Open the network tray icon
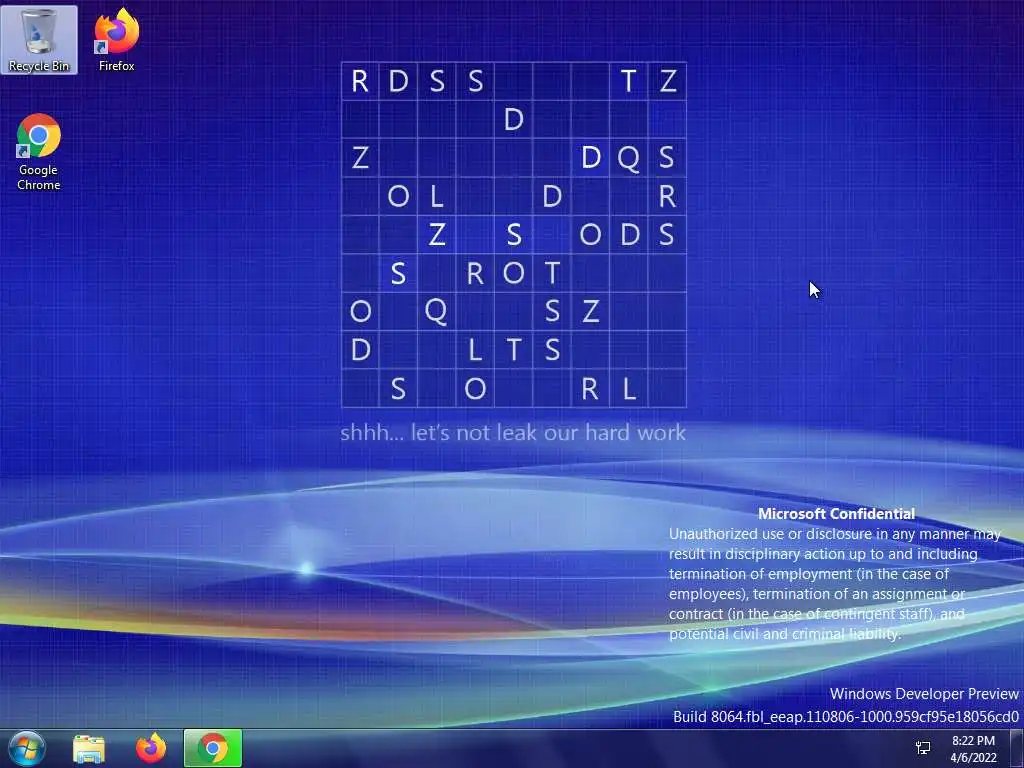1024x768 pixels. coord(923,748)
